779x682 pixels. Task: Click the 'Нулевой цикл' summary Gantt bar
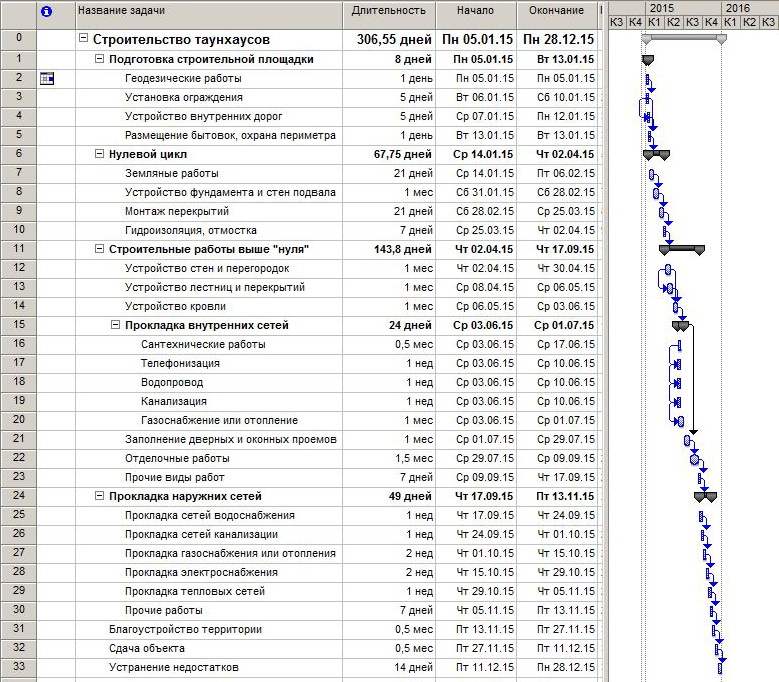(x=656, y=154)
